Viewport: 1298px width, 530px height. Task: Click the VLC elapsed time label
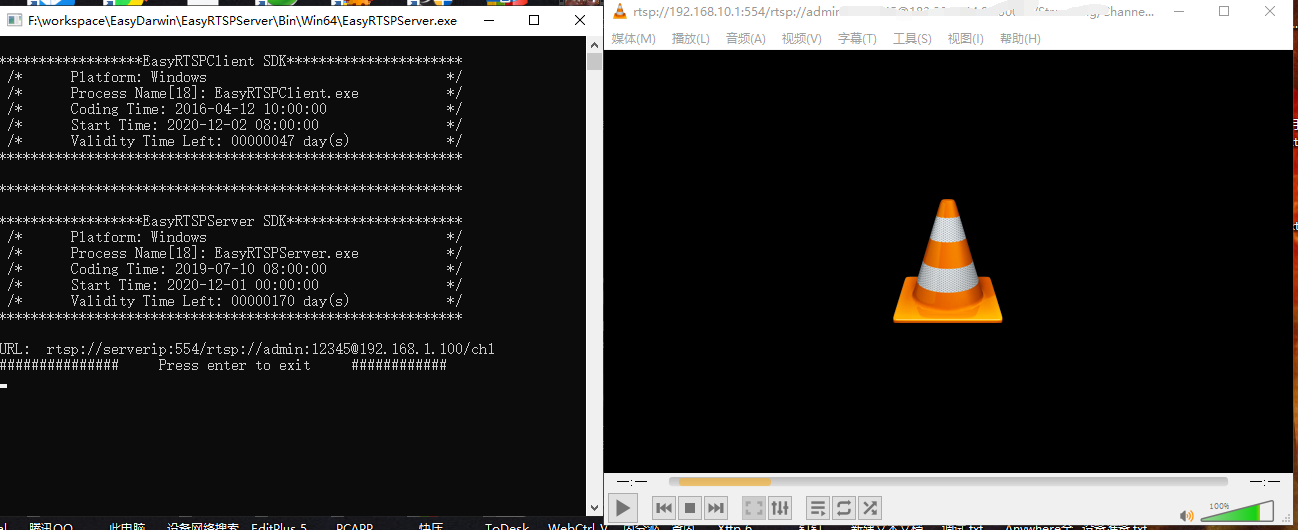point(632,482)
